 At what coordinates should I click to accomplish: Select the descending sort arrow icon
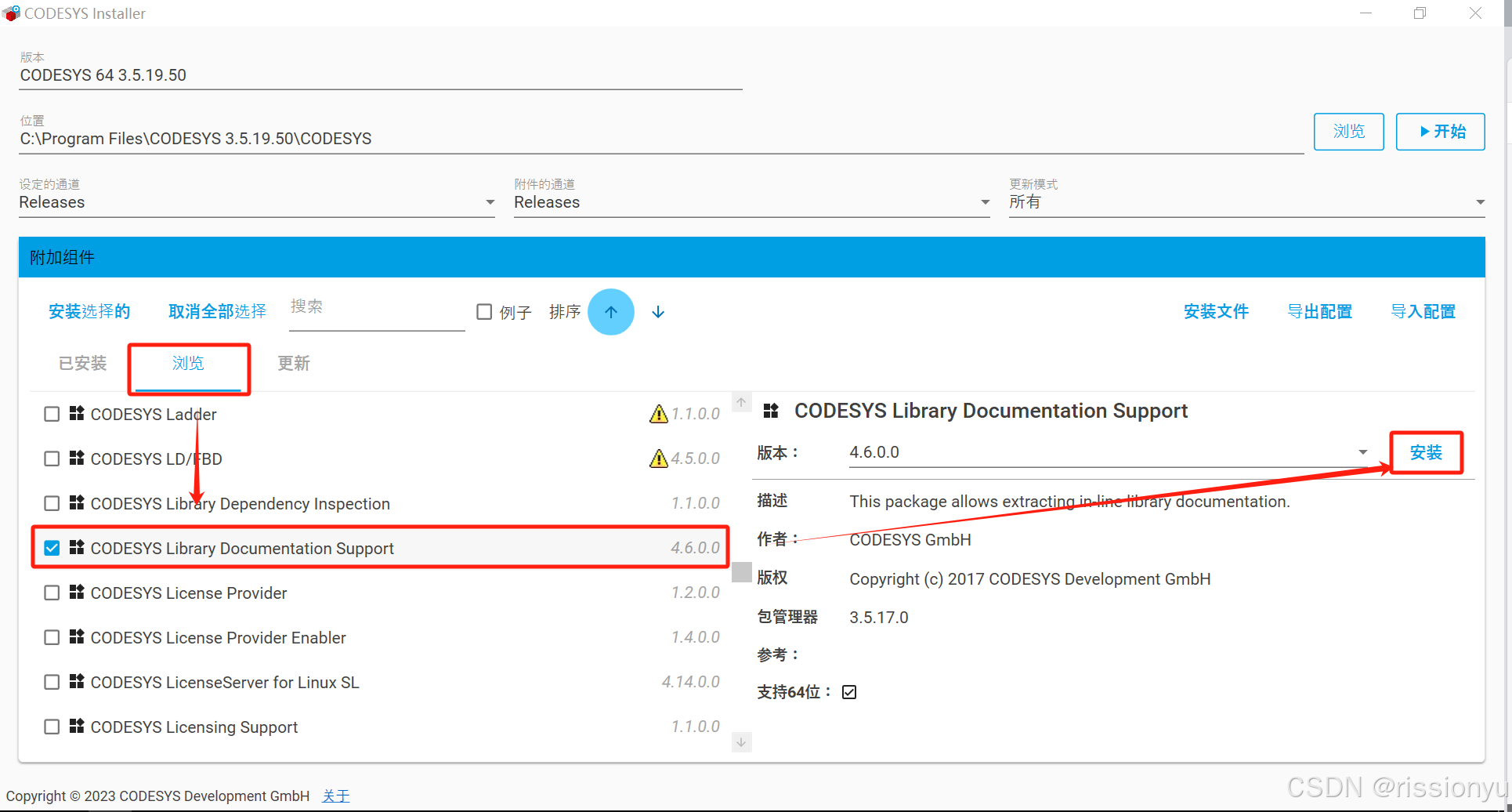(658, 312)
